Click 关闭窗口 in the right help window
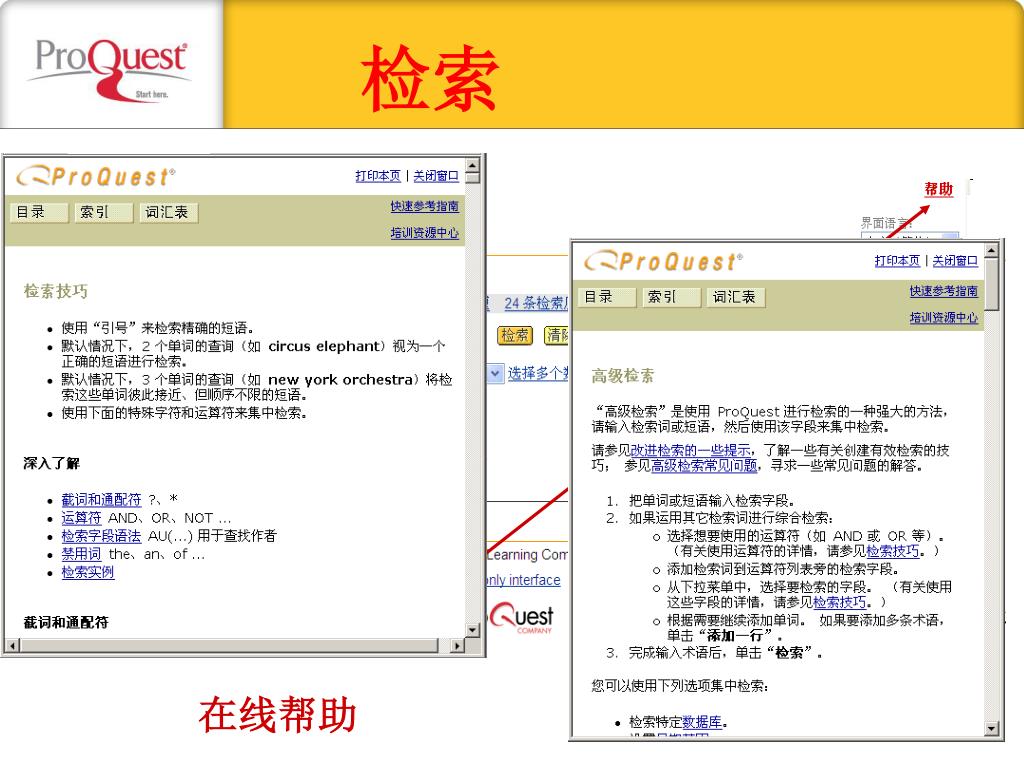 click(x=955, y=261)
